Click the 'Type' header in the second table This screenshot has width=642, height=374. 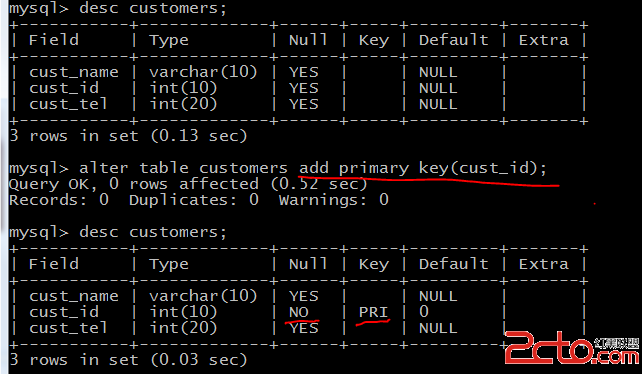pos(169,264)
